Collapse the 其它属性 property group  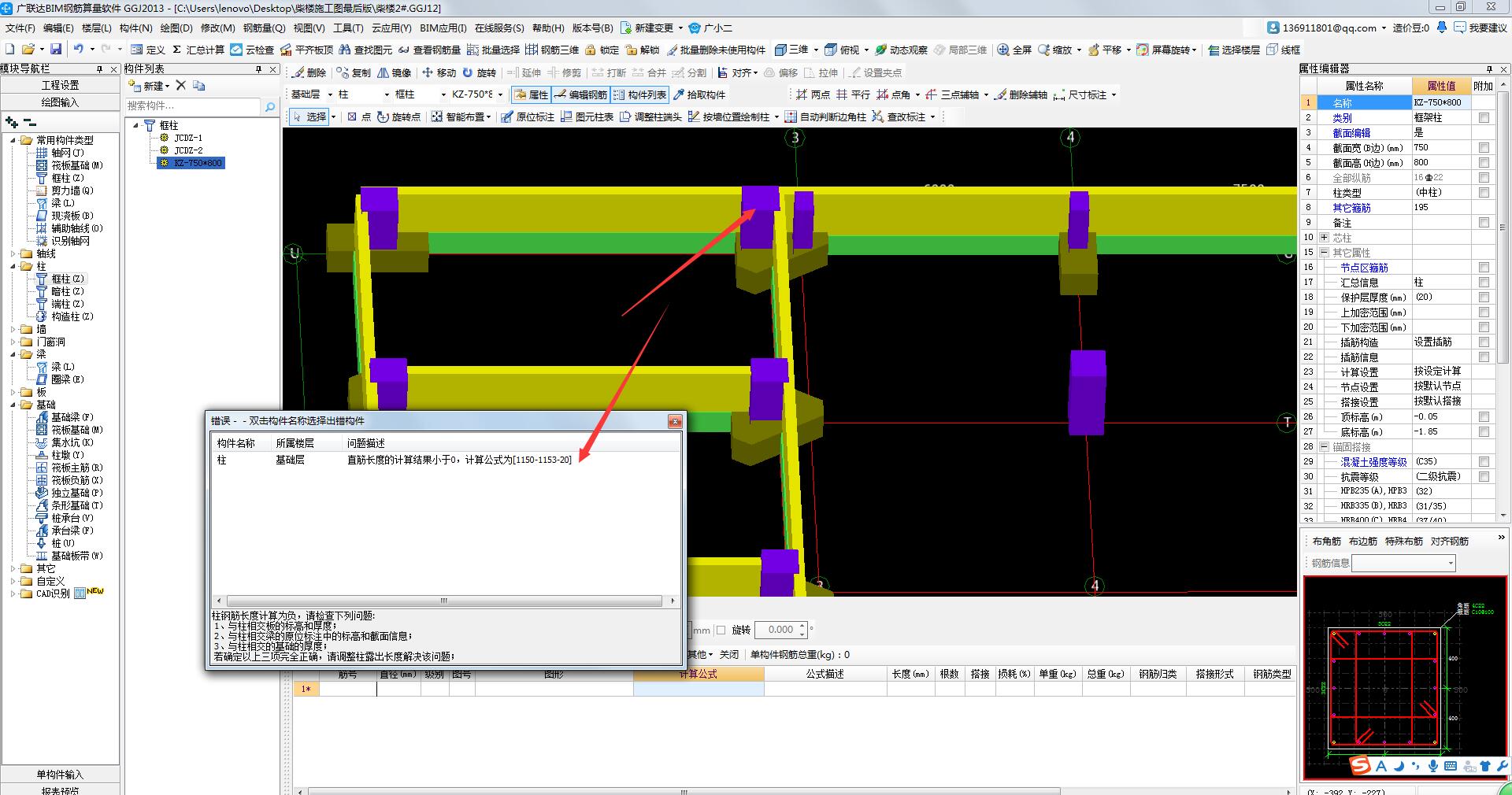click(1325, 253)
